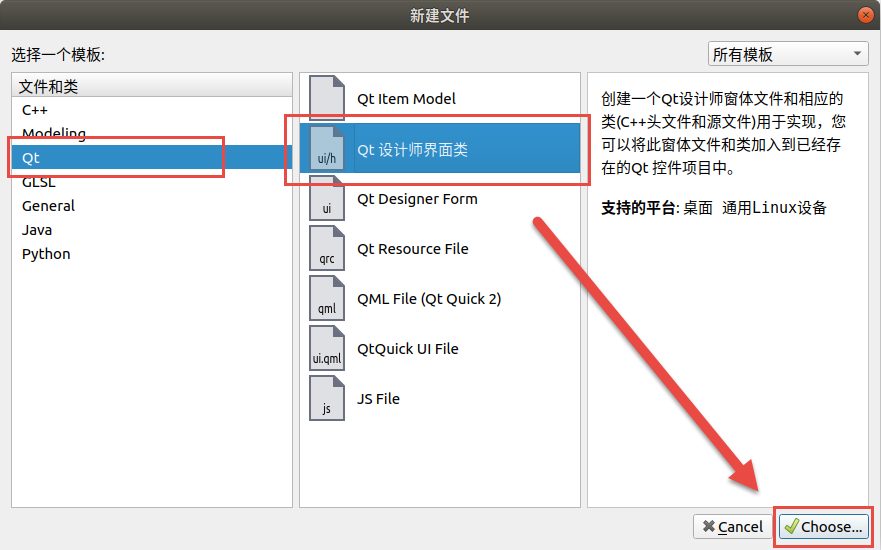Select the General category
This screenshot has width=881, height=550.
point(152,206)
